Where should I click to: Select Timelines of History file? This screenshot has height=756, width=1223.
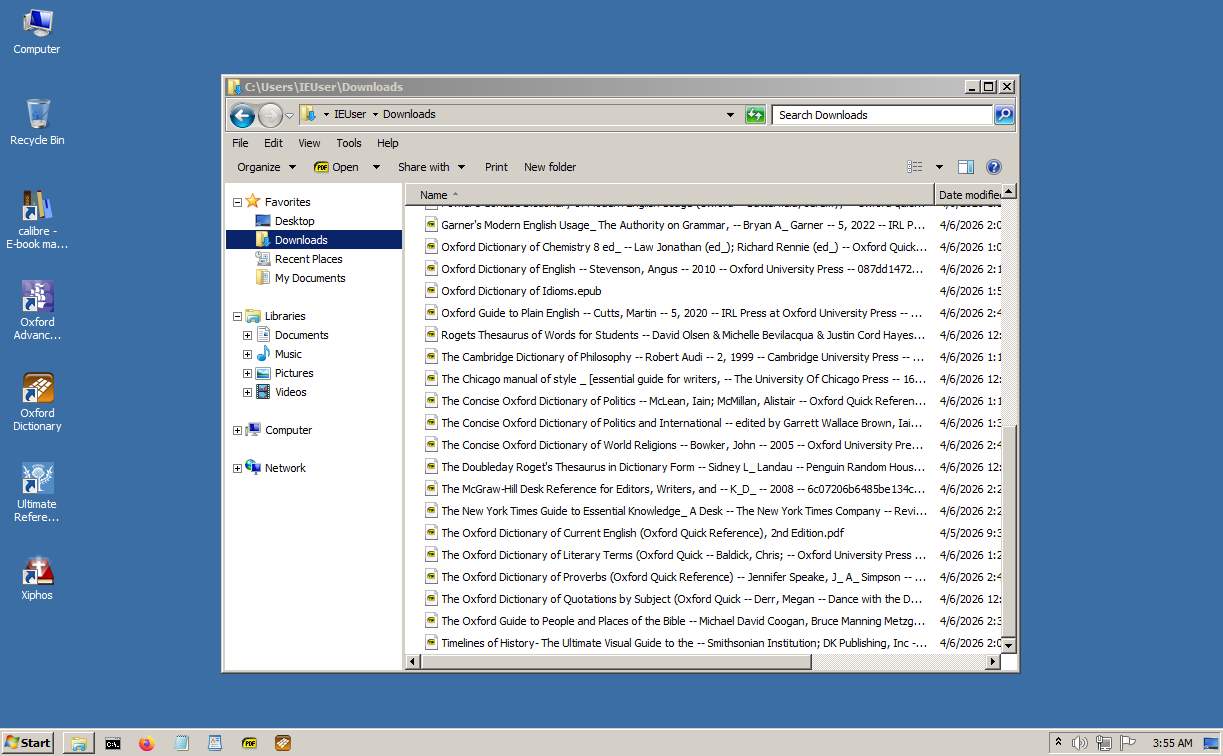click(x=676, y=643)
